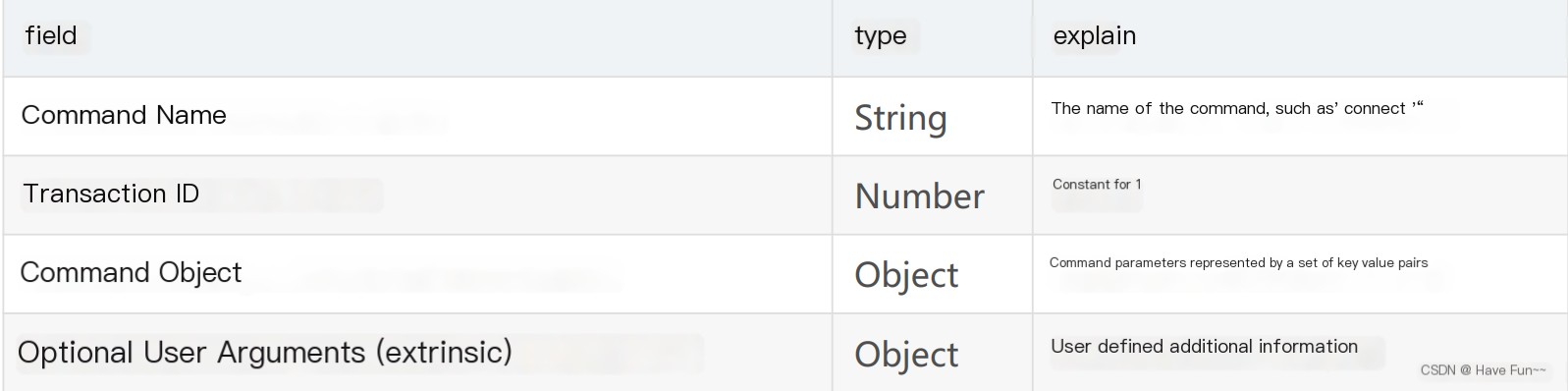The width and height of the screenshot is (1568, 391).
Task: Click the word 'Arguments' in last row
Action: tap(291, 353)
